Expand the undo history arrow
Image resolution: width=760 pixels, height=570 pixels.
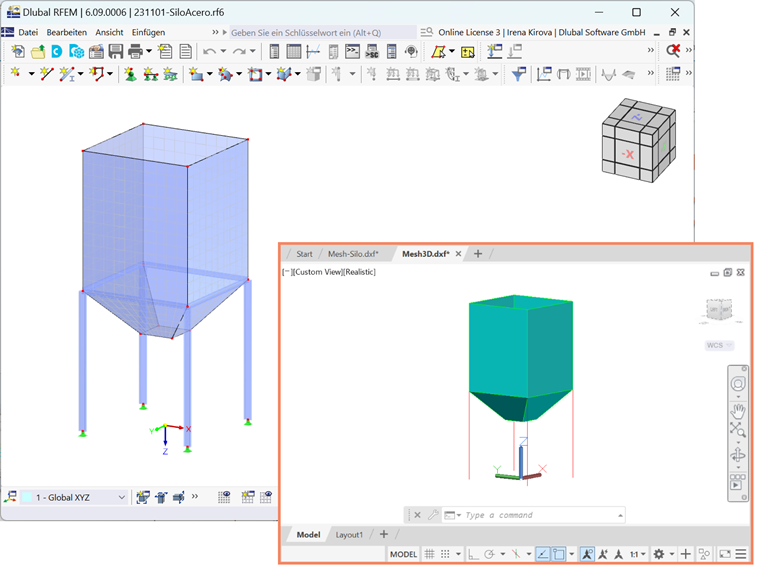tap(223, 51)
